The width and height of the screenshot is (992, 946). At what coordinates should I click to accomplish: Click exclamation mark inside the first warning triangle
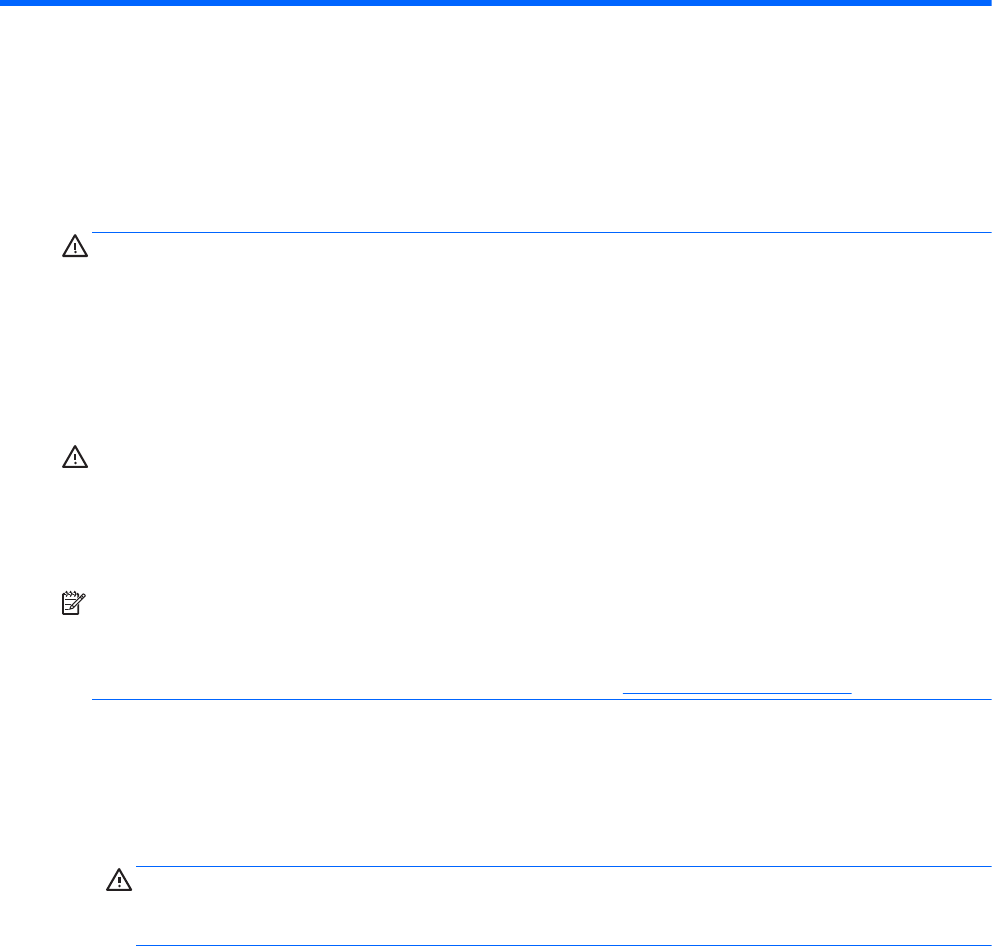click(x=75, y=248)
